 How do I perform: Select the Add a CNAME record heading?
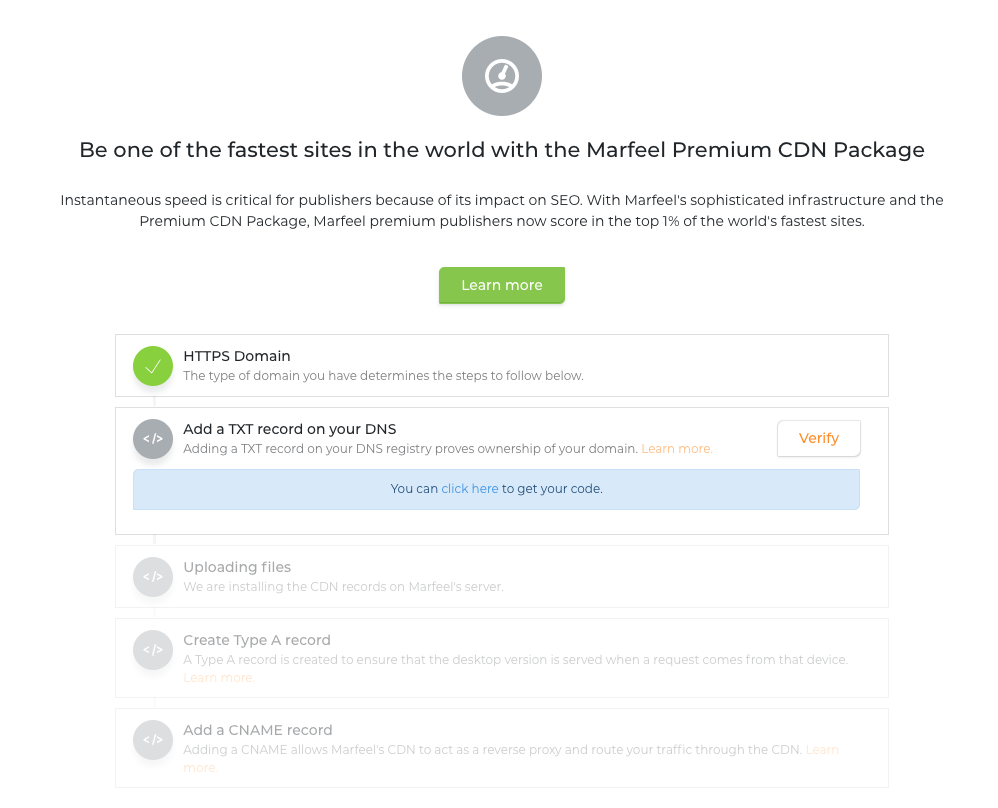pyautogui.click(x=258, y=730)
